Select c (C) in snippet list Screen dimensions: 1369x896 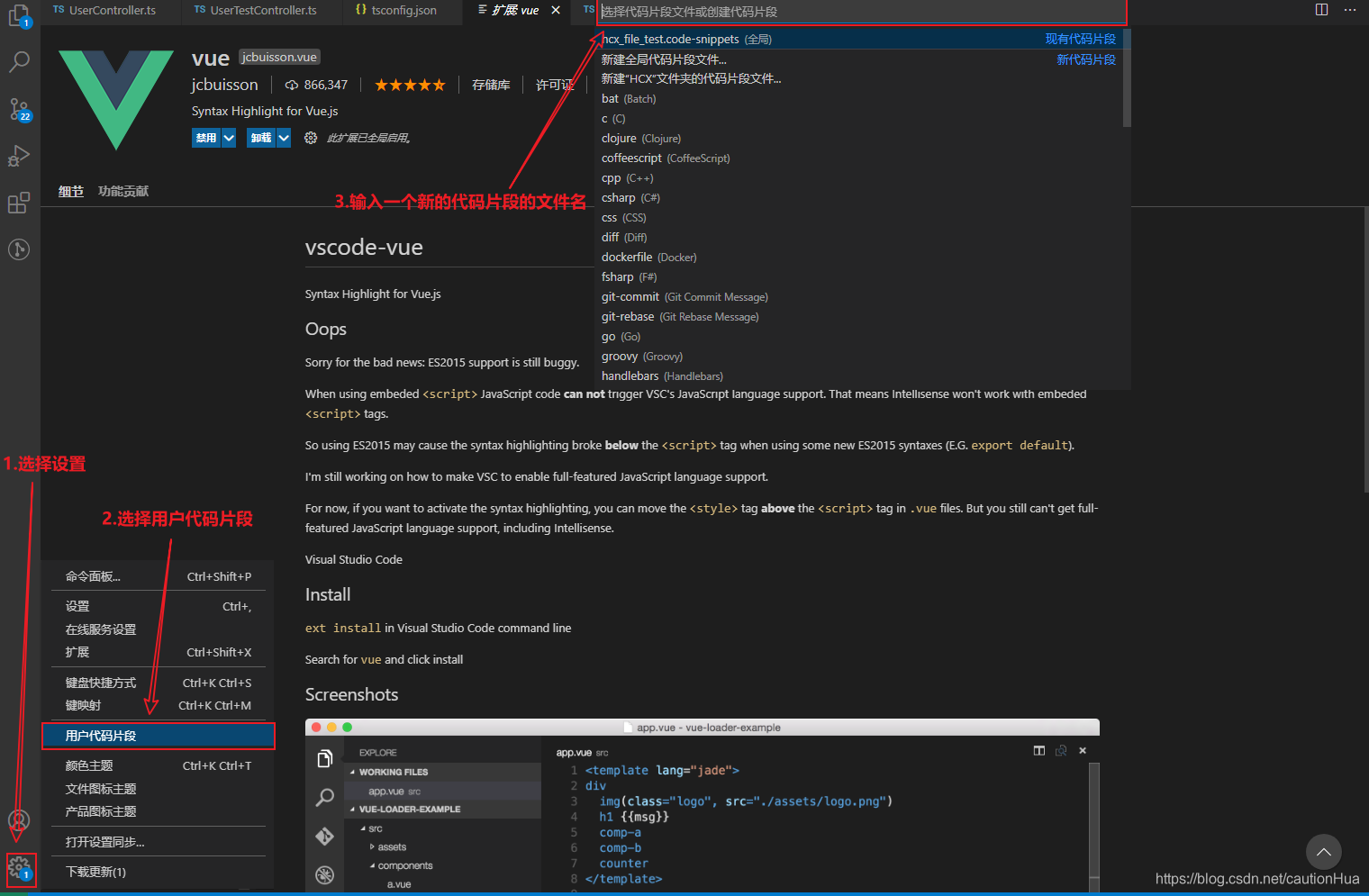pos(858,119)
